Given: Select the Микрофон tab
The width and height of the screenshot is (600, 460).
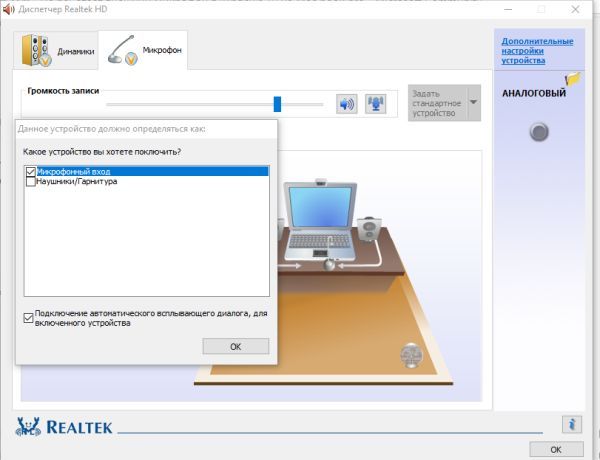Looking at the screenshot, I should coord(143,51).
